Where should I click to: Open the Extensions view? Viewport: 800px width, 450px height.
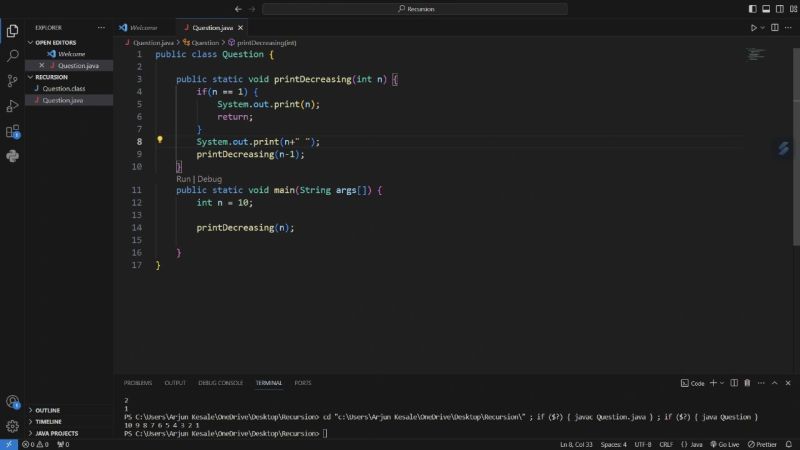point(12,131)
